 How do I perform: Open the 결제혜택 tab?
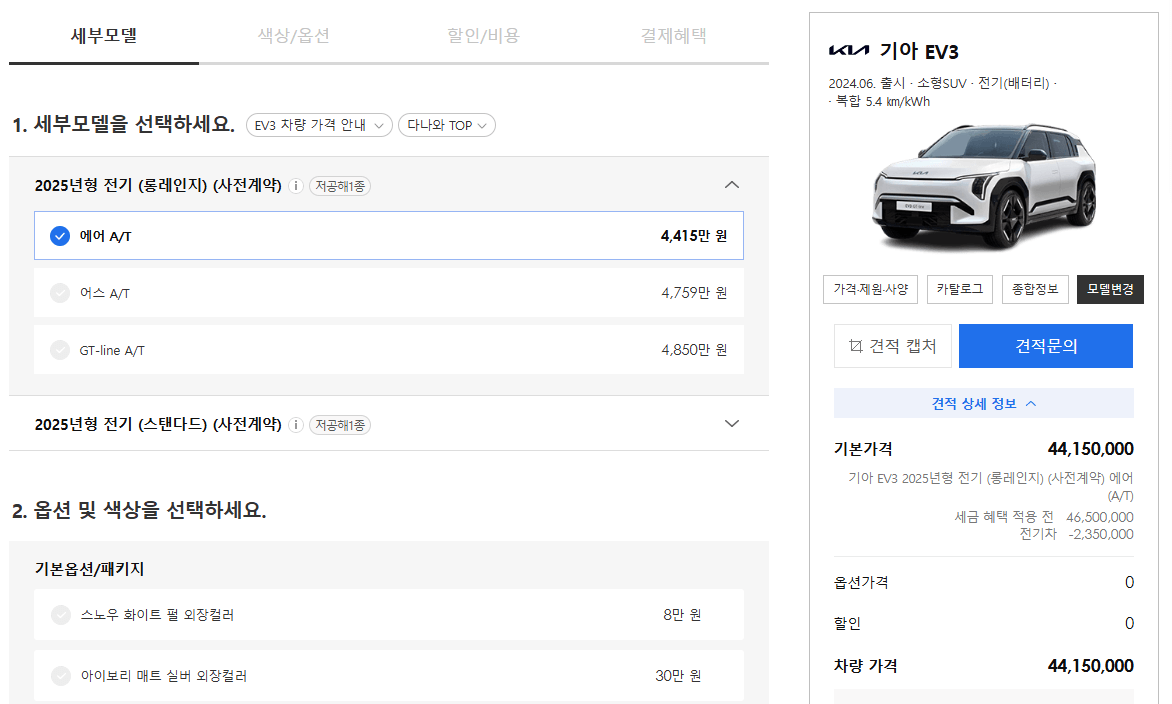[x=673, y=34]
